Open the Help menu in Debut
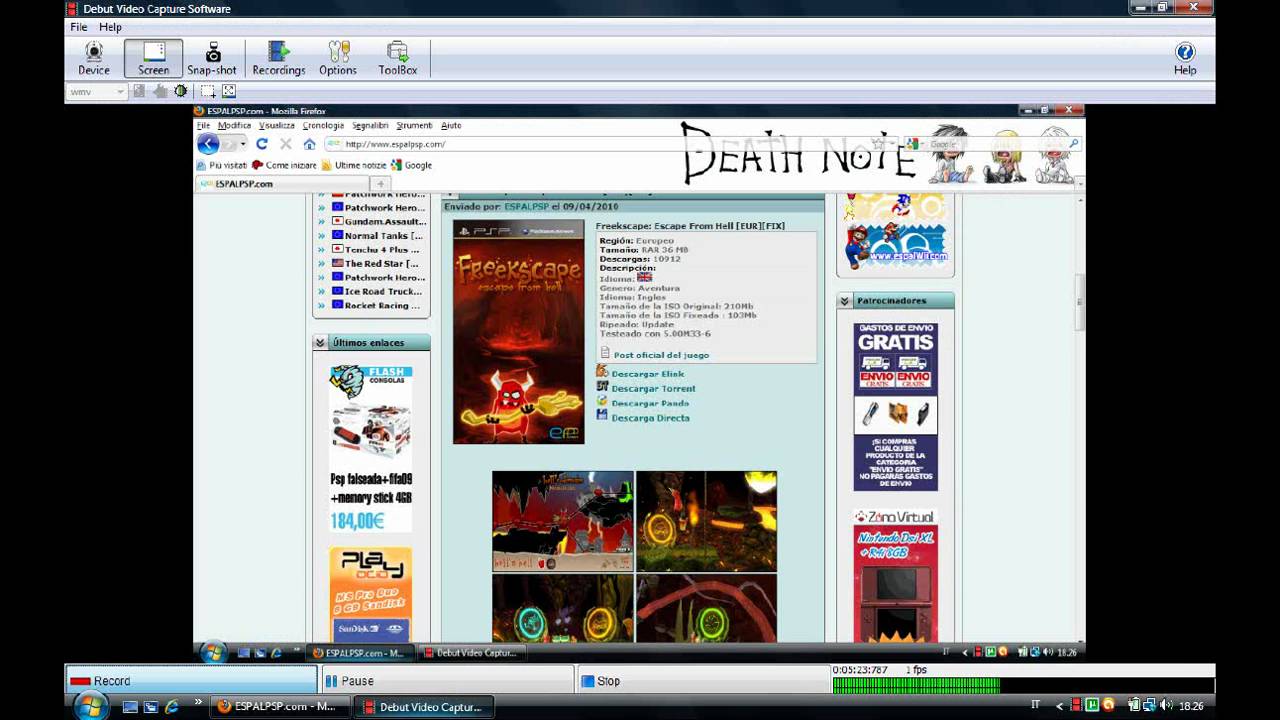This screenshot has width=1280, height=720. tap(110, 27)
